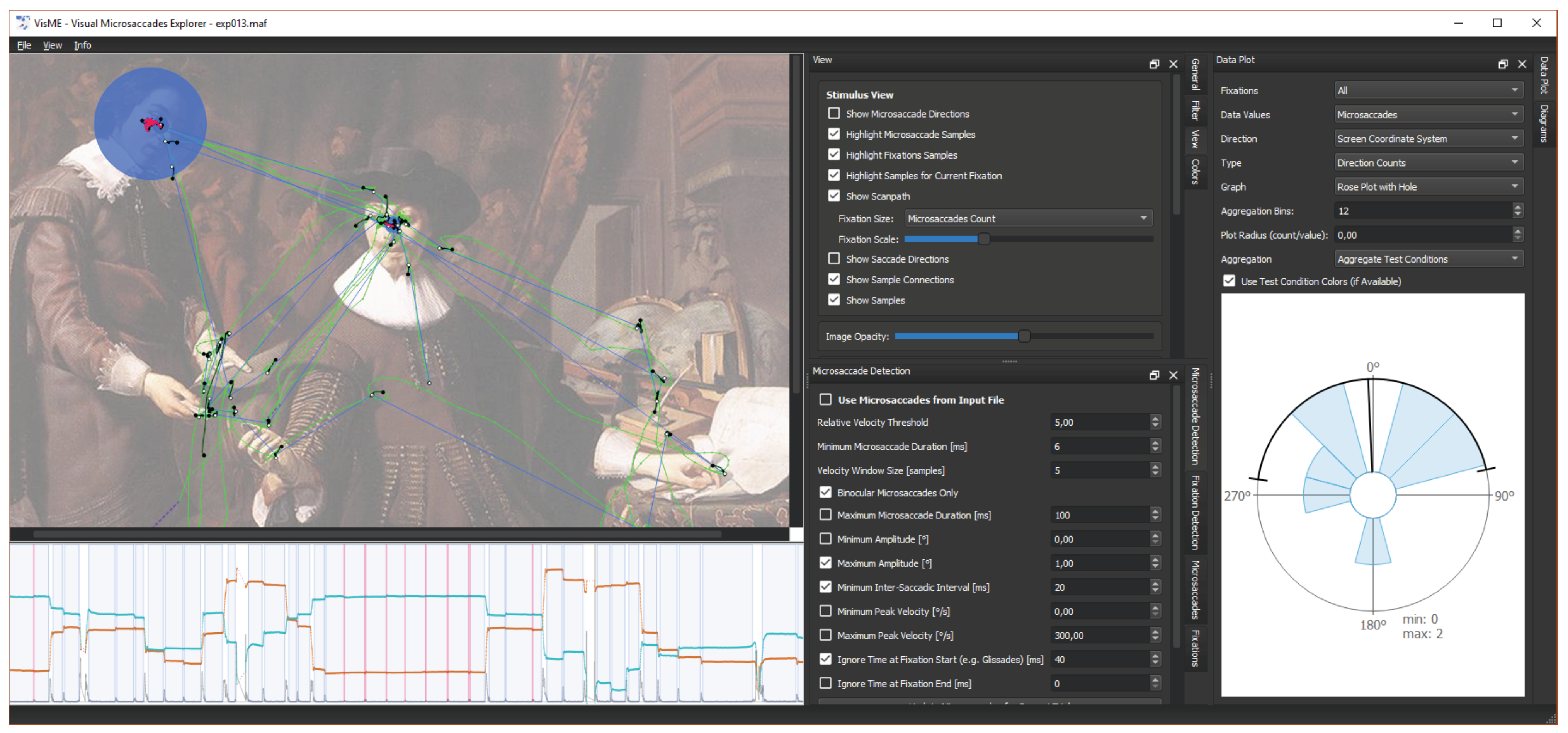Undock the Microsaccade Detection panel

(x=1154, y=375)
